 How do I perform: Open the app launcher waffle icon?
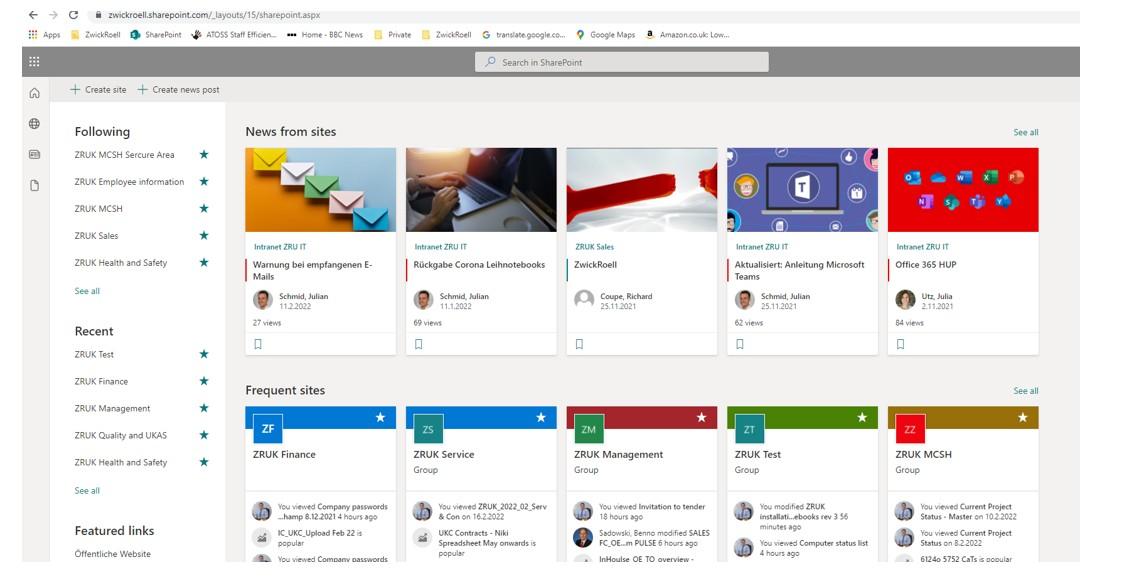coord(34,62)
